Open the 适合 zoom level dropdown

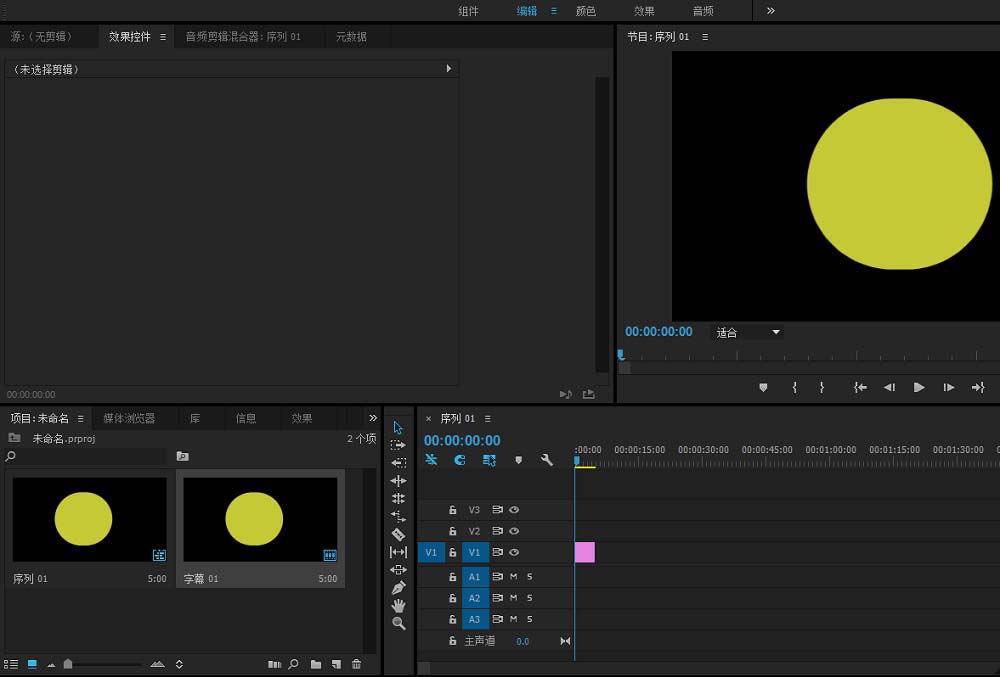pyautogui.click(x=747, y=332)
